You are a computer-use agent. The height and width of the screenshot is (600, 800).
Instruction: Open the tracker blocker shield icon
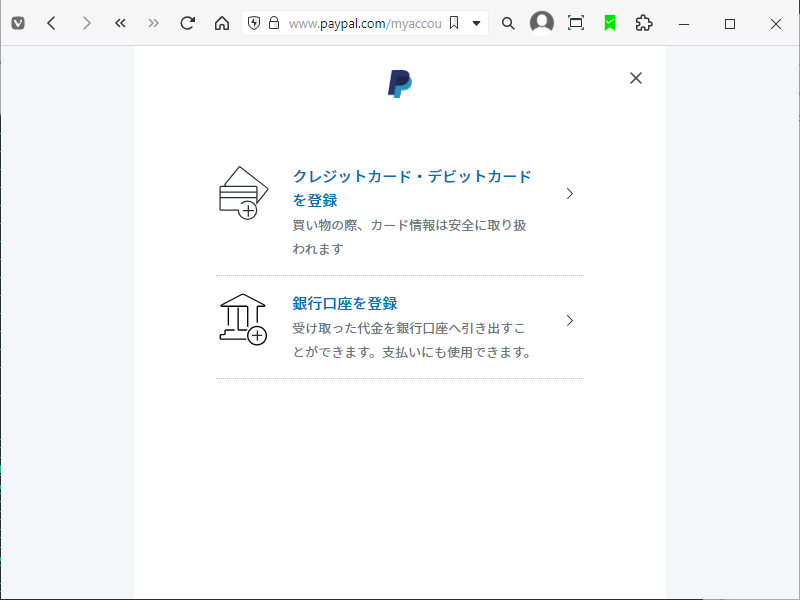pos(254,23)
